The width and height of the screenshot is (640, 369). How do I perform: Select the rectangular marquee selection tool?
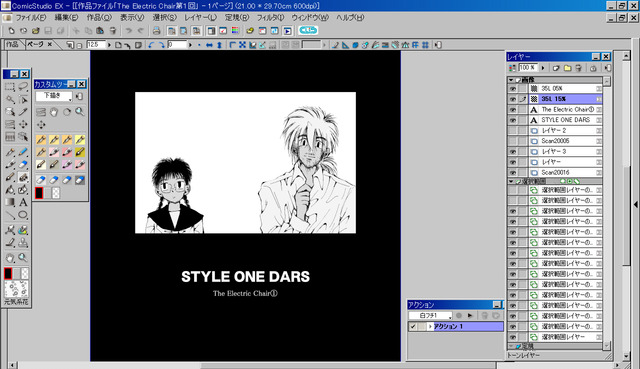(x=10, y=87)
